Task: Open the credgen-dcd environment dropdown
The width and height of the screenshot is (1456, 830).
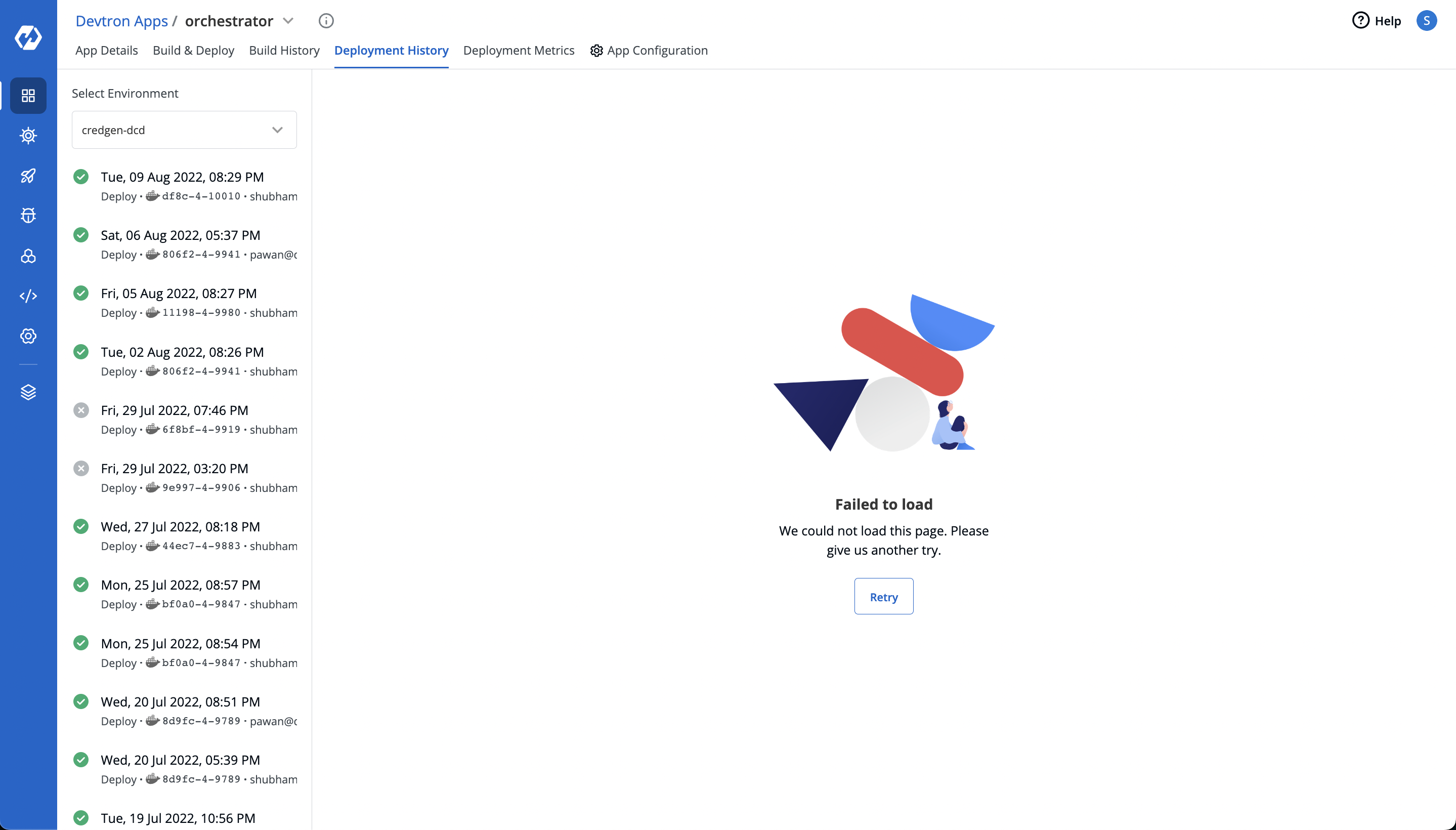Action: click(184, 130)
